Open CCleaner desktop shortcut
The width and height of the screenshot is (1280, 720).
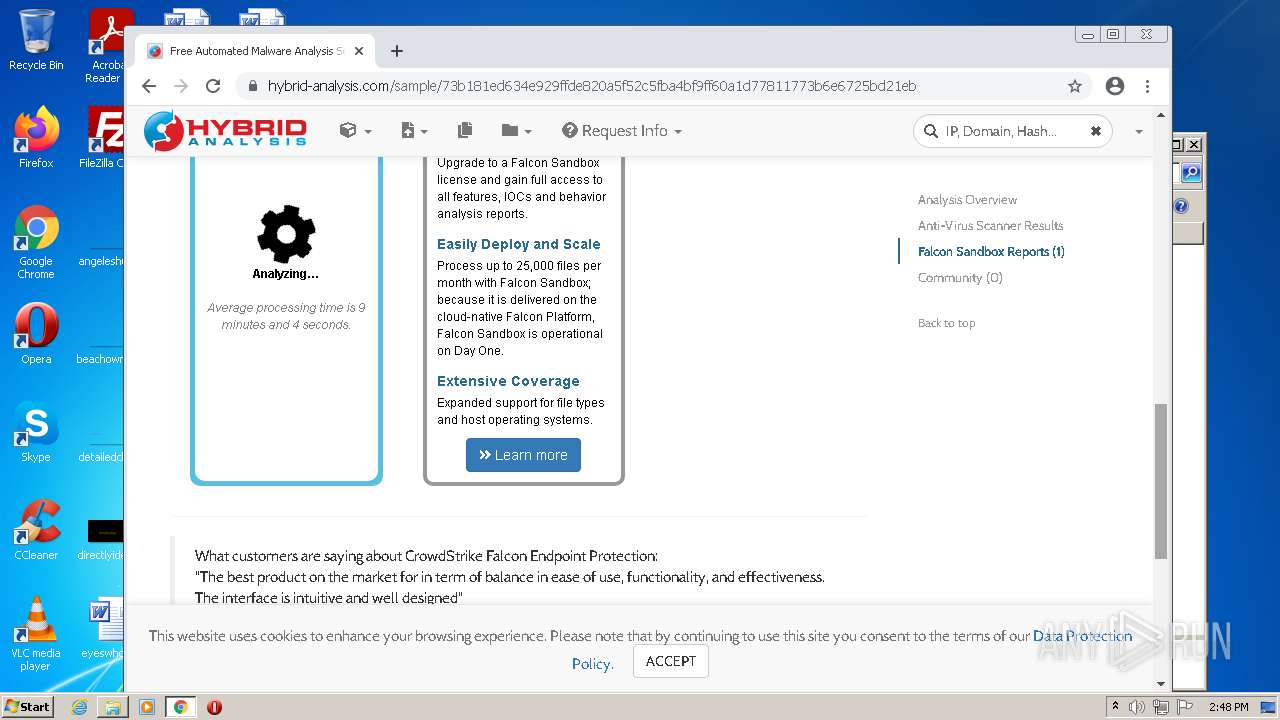pyautogui.click(x=36, y=530)
